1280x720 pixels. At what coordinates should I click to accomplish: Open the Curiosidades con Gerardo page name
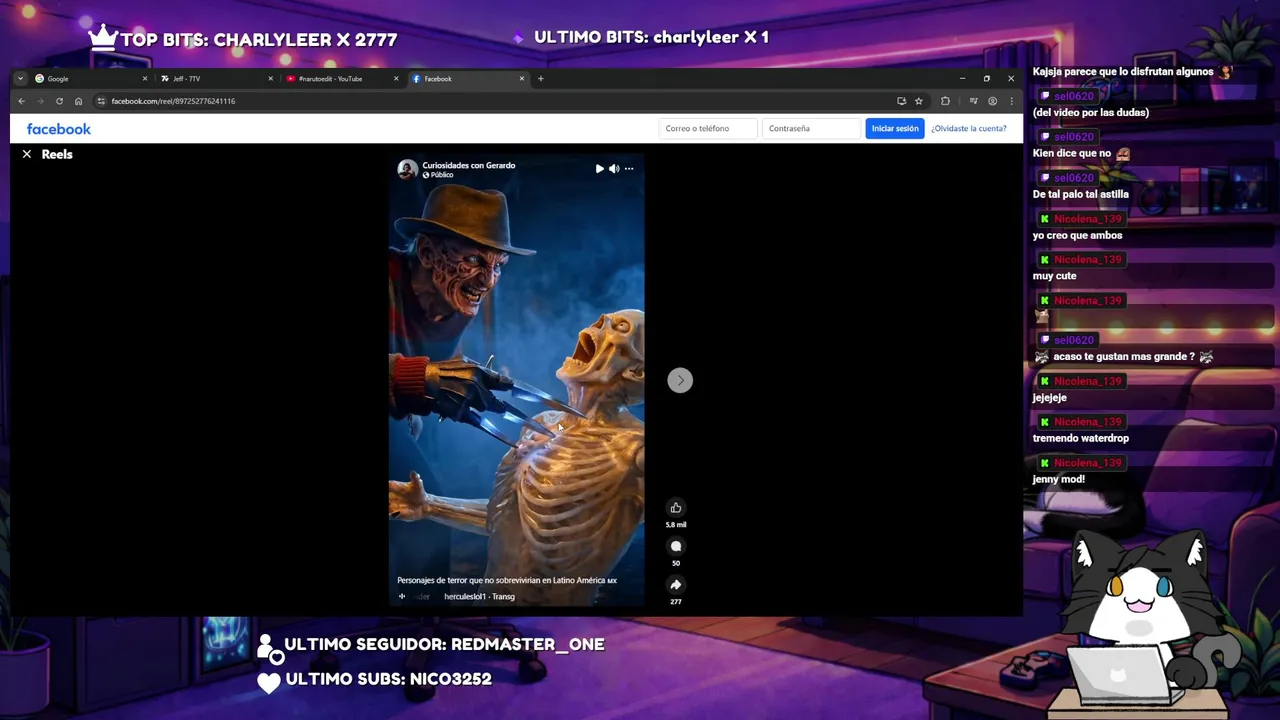(x=469, y=165)
